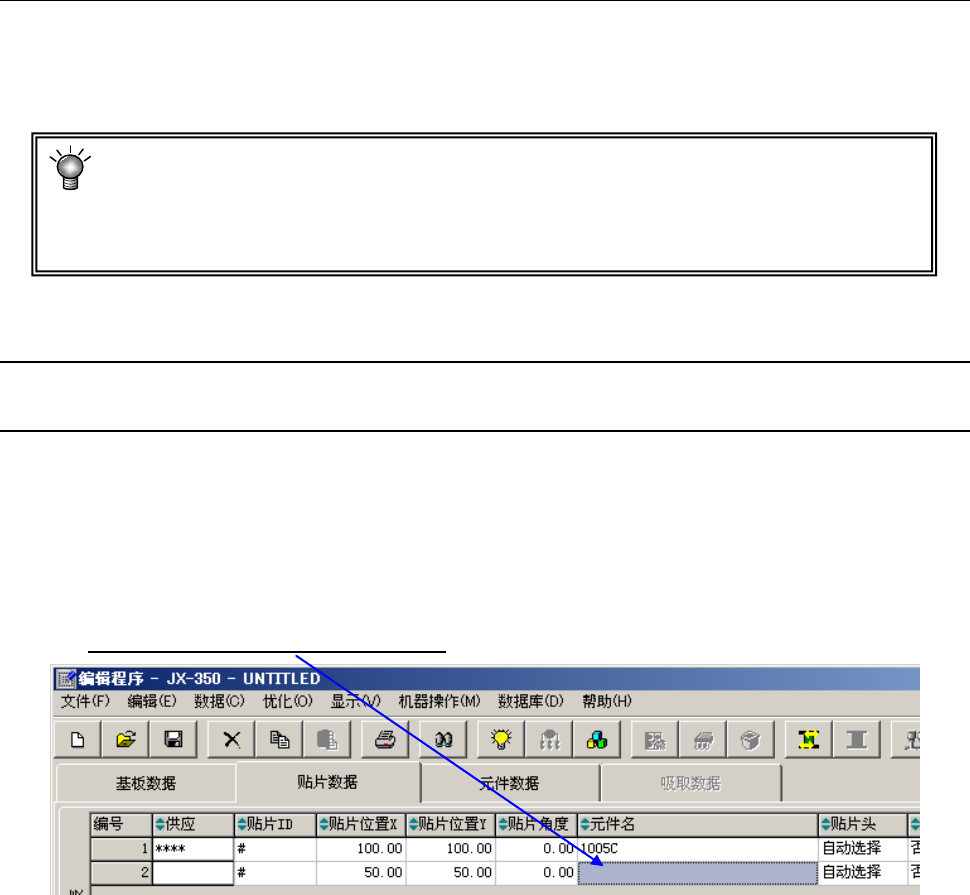Sort by the 贴片角度 column header
This screenshot has height=895, width=970.
click(536, 824)
